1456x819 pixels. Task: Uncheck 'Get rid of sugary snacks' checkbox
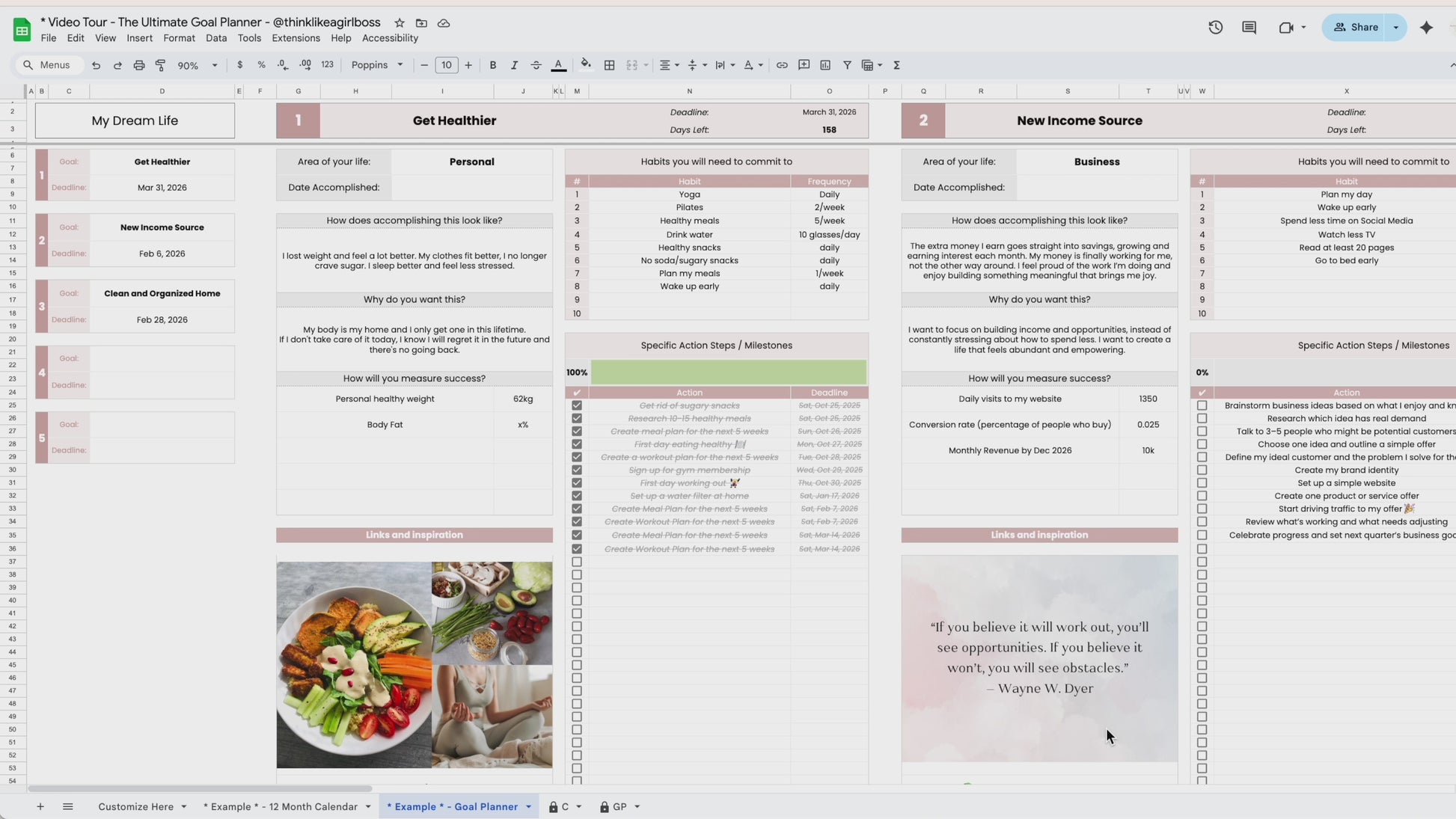[577, 405]
